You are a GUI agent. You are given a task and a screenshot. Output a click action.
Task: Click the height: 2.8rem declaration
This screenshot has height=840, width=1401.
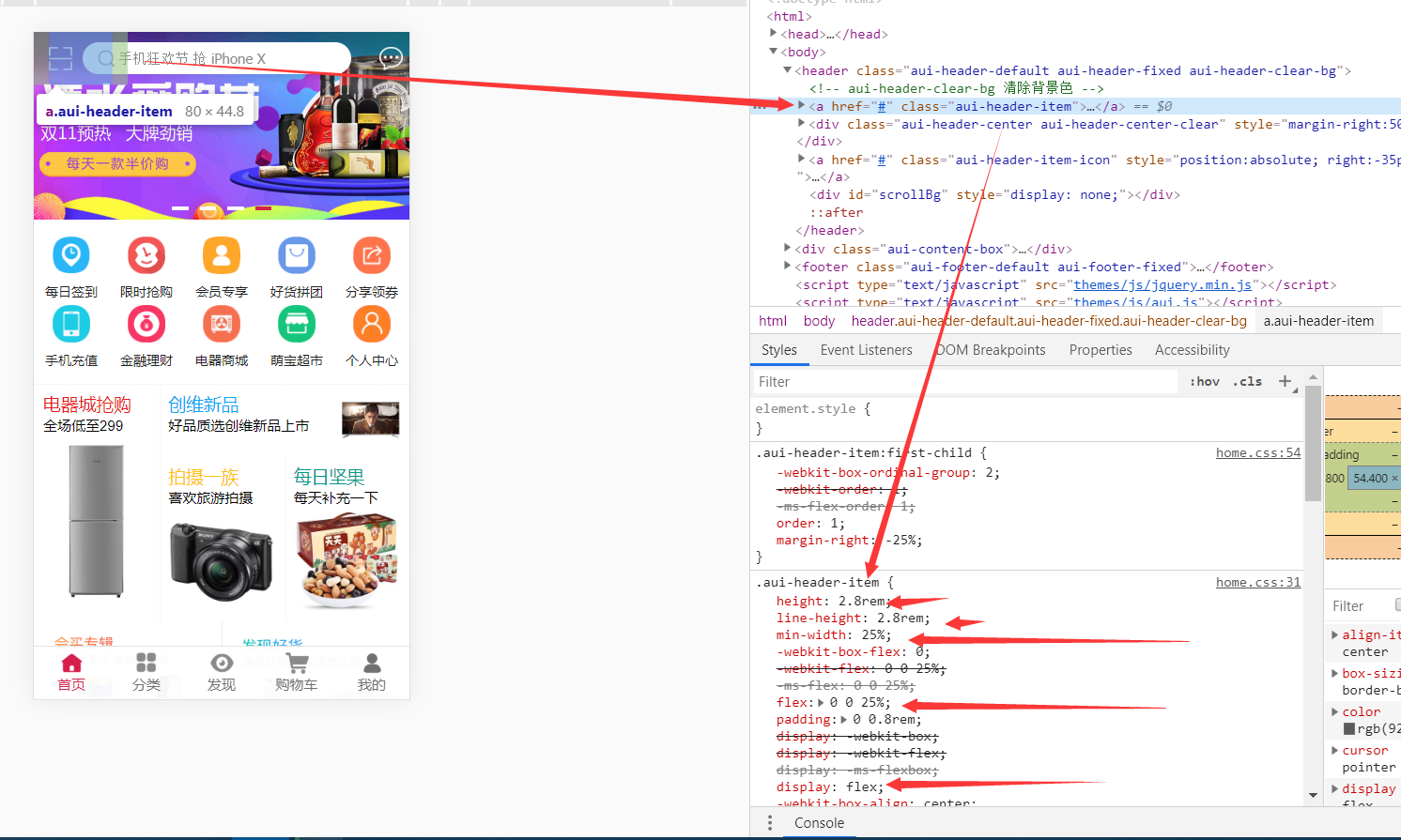click(834, 602)
